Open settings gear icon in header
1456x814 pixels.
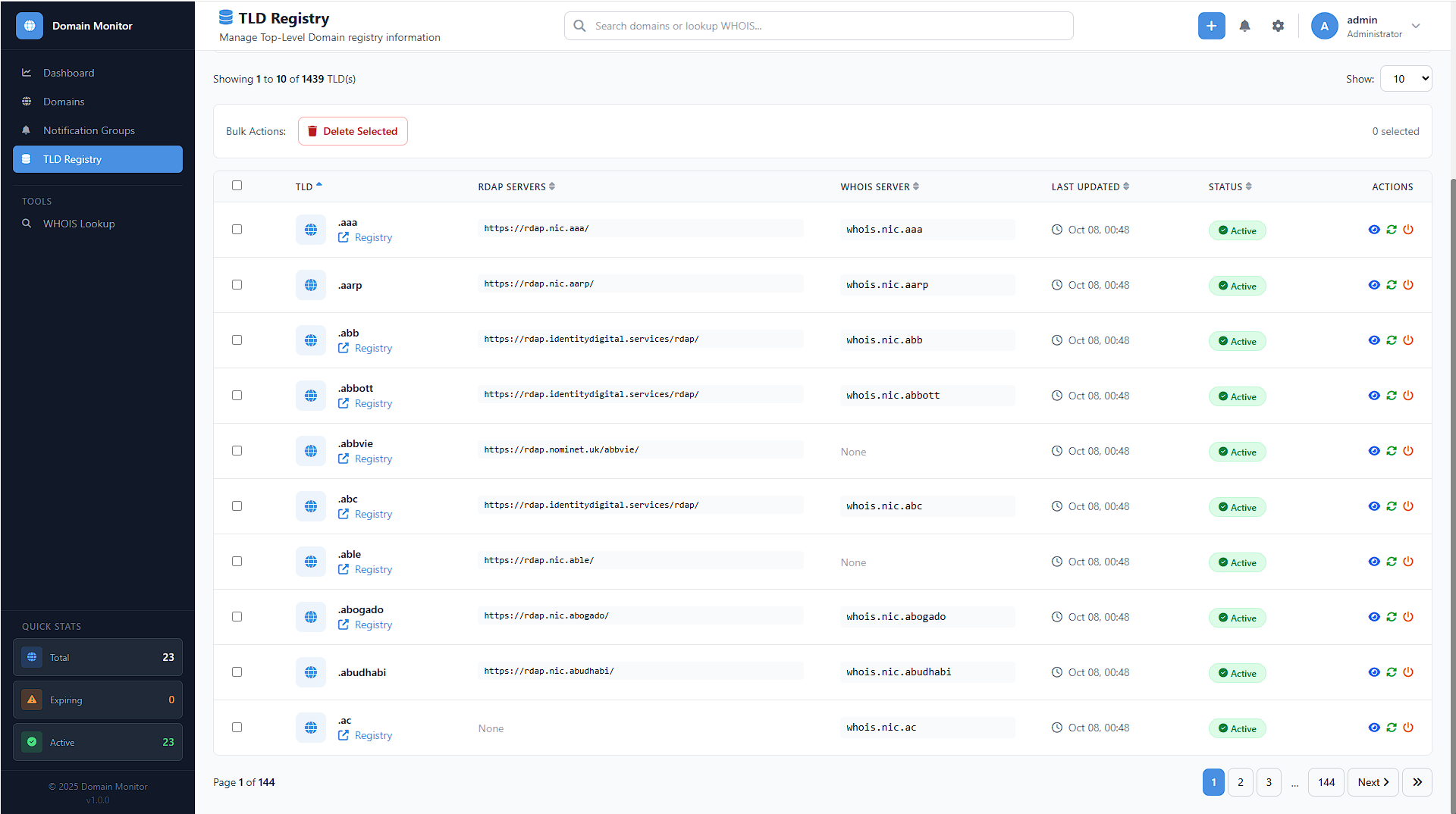[x=1278, y=26]
